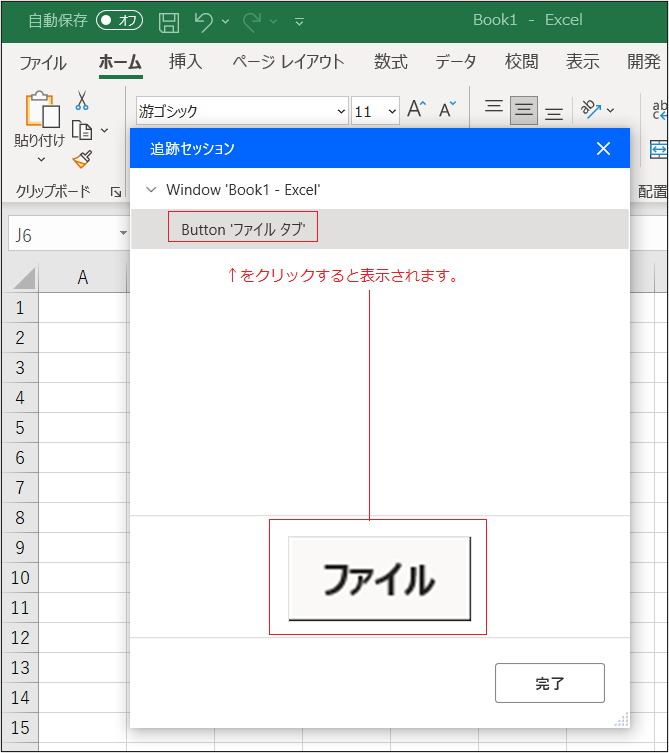Expand the 貼り付け paste options arrow
The height and width of the screenshot is (753, 669).
click(41, 159)
